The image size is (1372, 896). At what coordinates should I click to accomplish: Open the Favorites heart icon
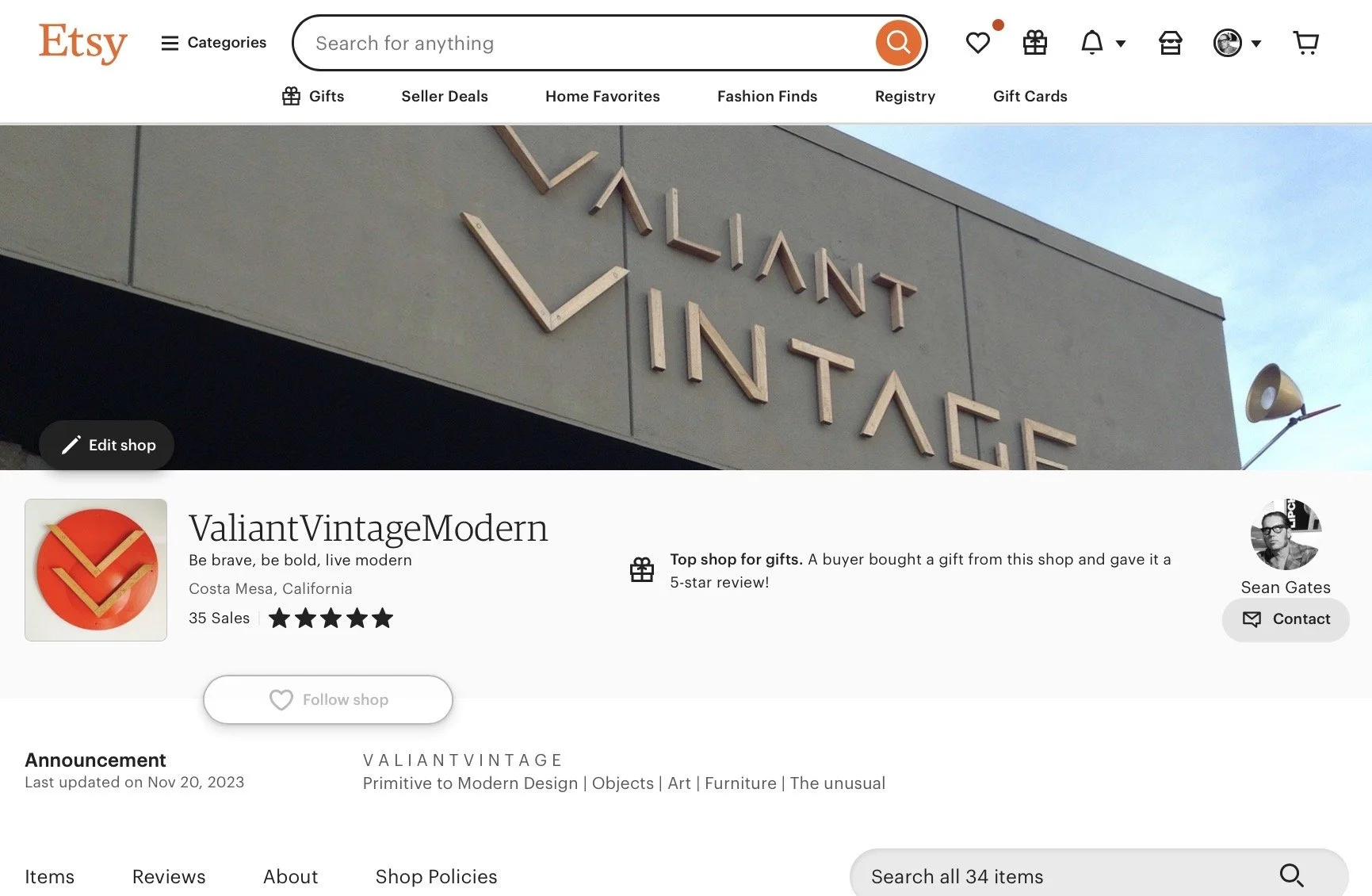pyautogui.click(x=978, y=43)
